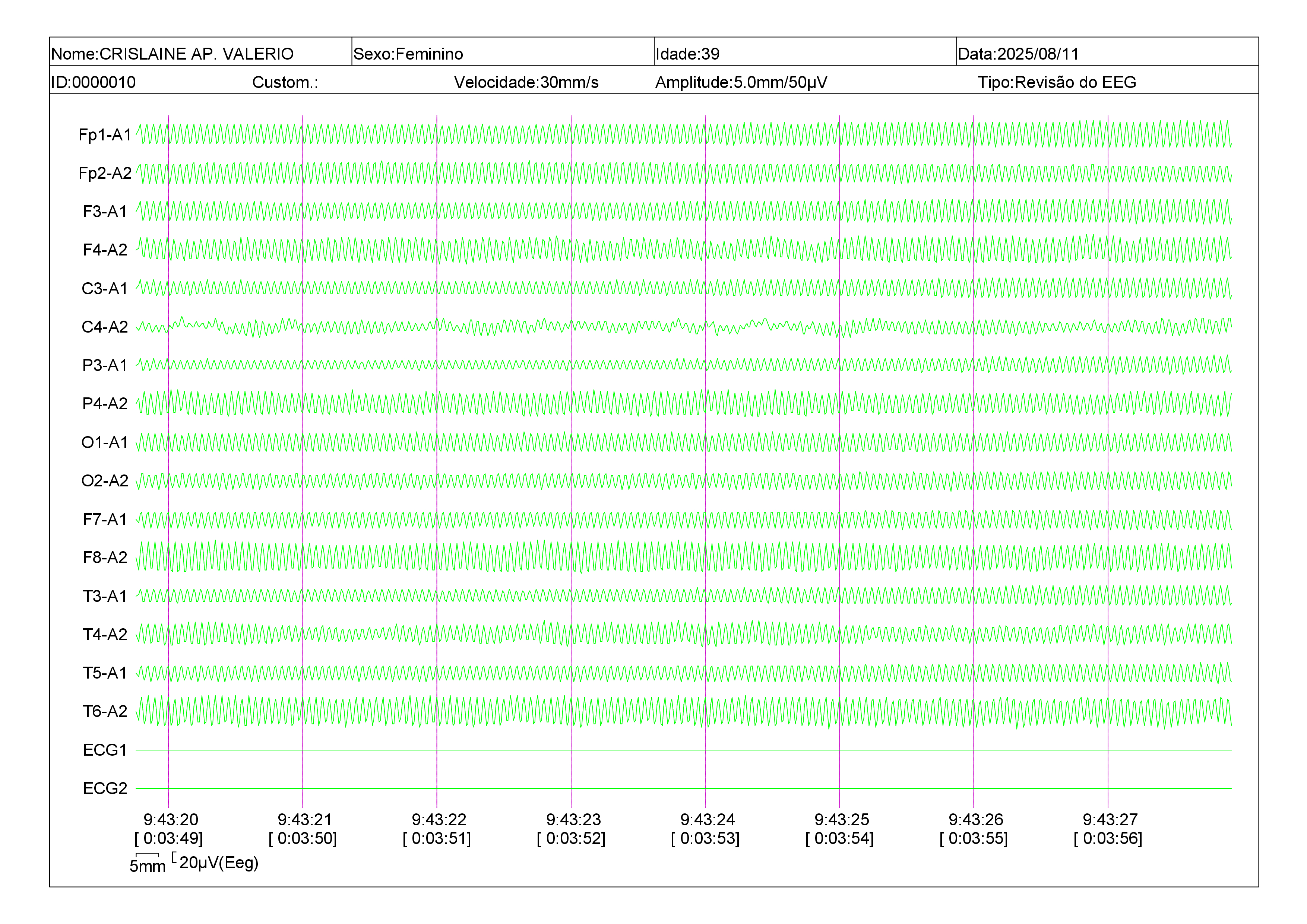Viewport: 1307px width, 924px height.
Task: Click the 20µV(Eeg) calibration label
Action: coord(219,863)
